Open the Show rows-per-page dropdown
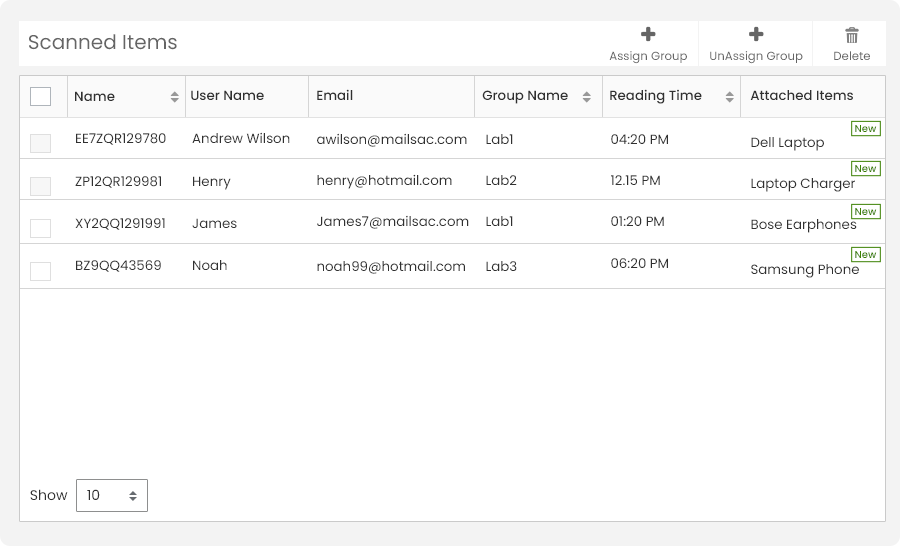900x546 pixels. click(112, 495)
